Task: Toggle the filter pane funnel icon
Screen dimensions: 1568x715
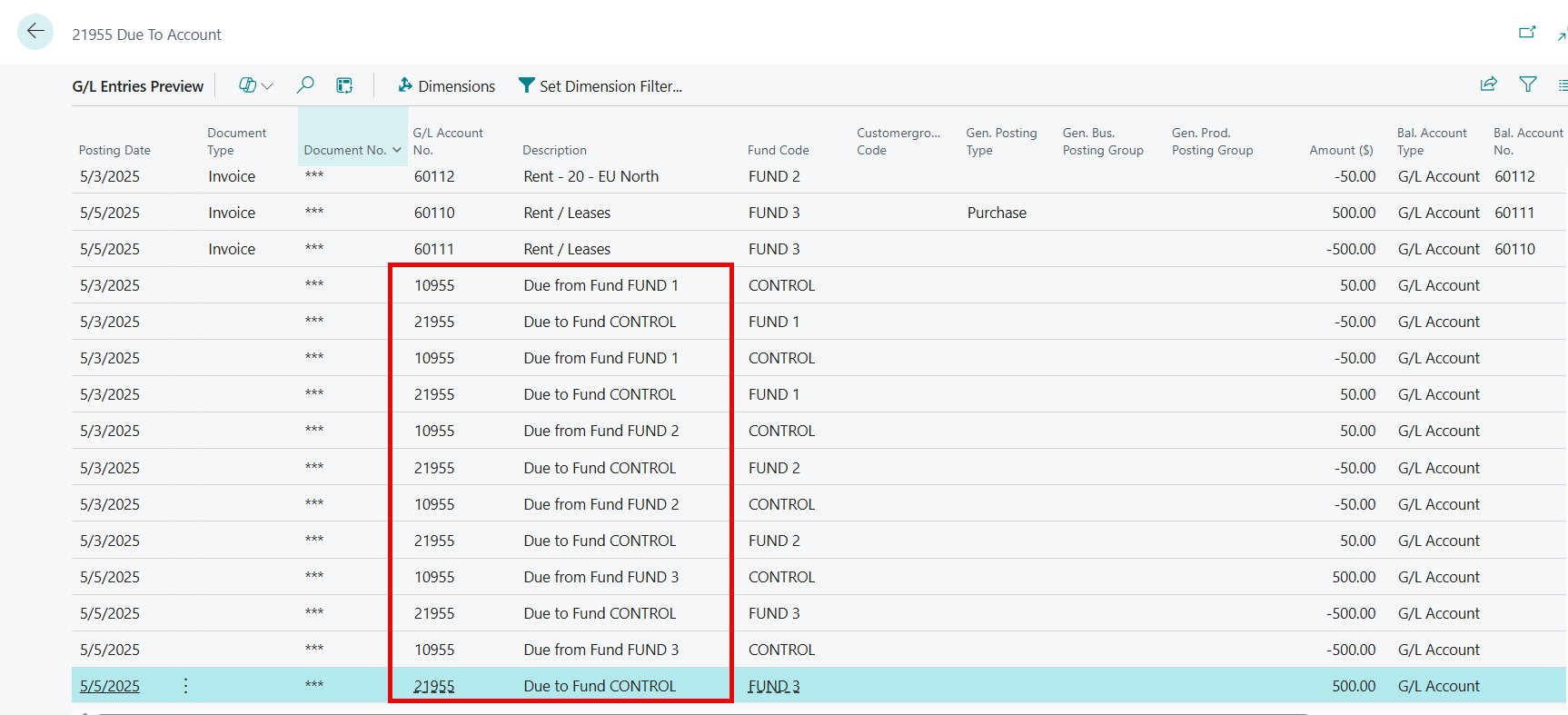Action: 1528,84
